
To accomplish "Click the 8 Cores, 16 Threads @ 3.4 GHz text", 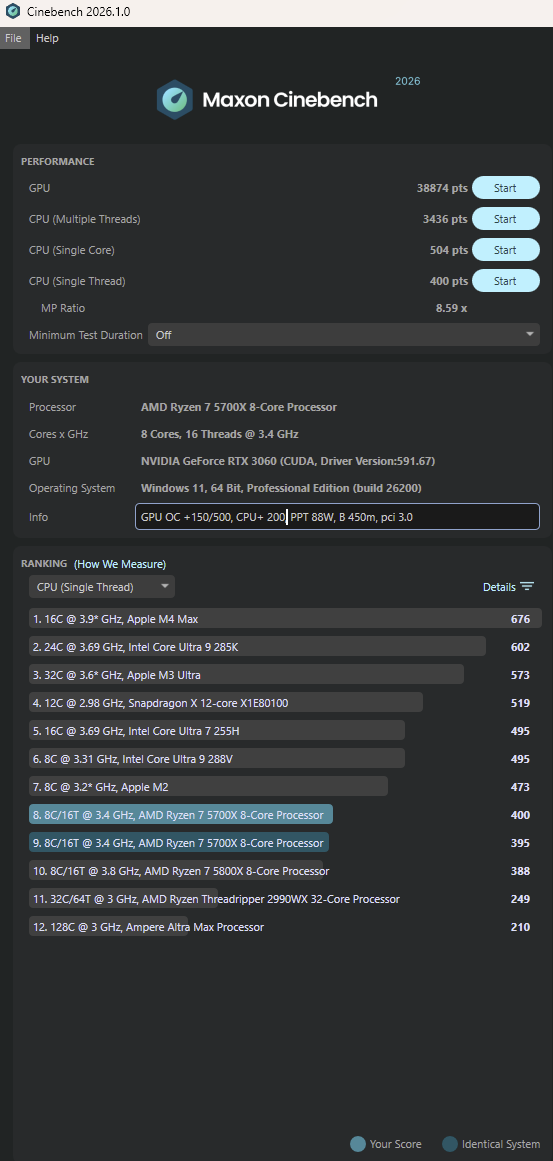I will click(219, 434).
